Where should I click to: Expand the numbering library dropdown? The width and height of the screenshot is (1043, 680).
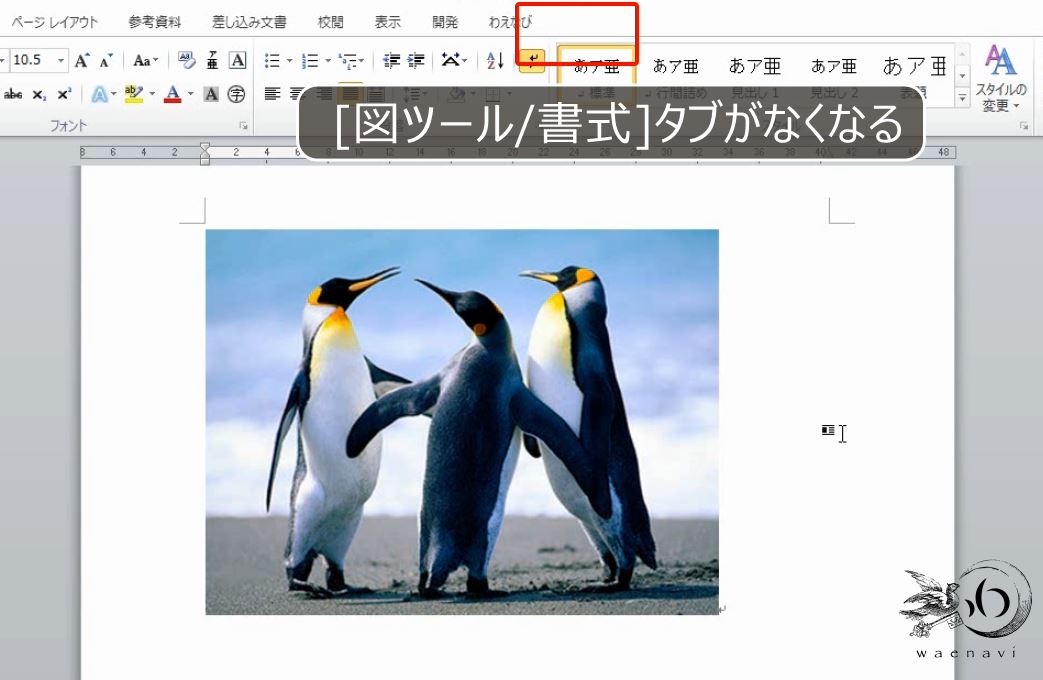(328, 61)
